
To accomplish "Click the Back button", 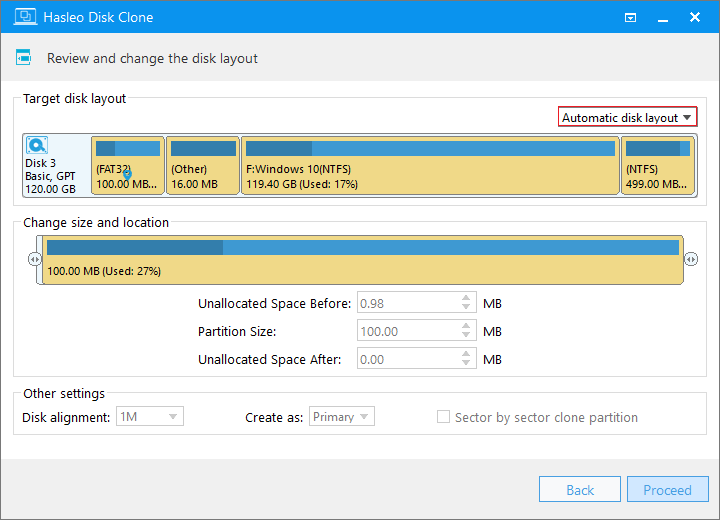I will (x=580, y=489).
